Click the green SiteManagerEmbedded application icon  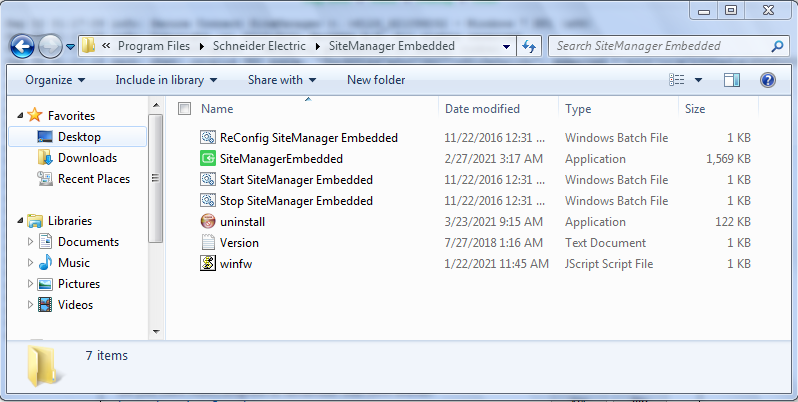pos(207,159)
